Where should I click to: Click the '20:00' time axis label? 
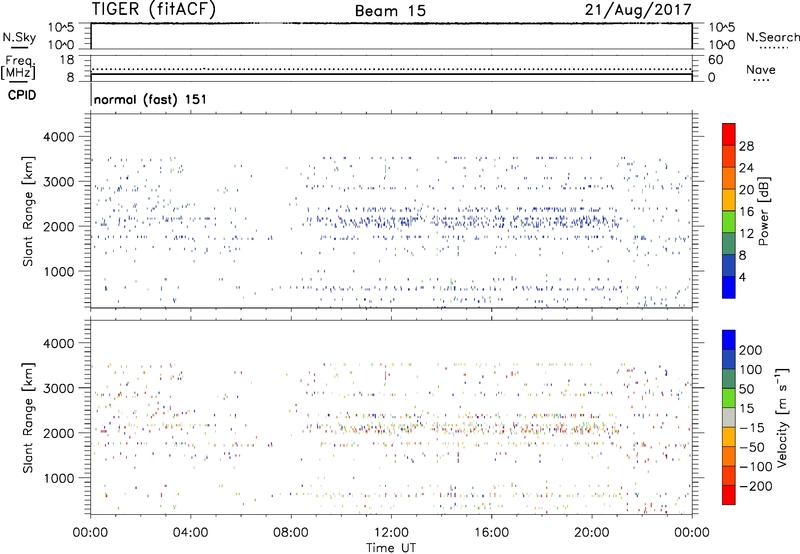coord(591,533)
